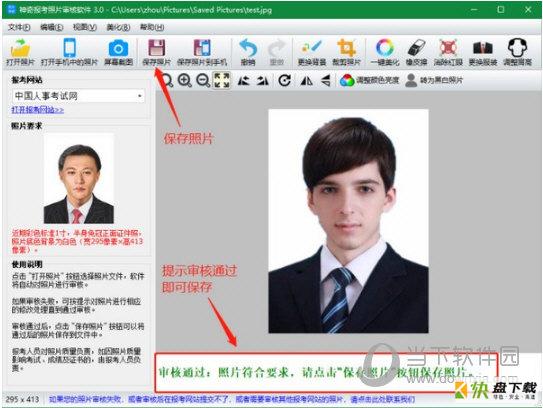Maximize the application window
Viewport: 543px width, 408px height.
[x=500, y=10]
